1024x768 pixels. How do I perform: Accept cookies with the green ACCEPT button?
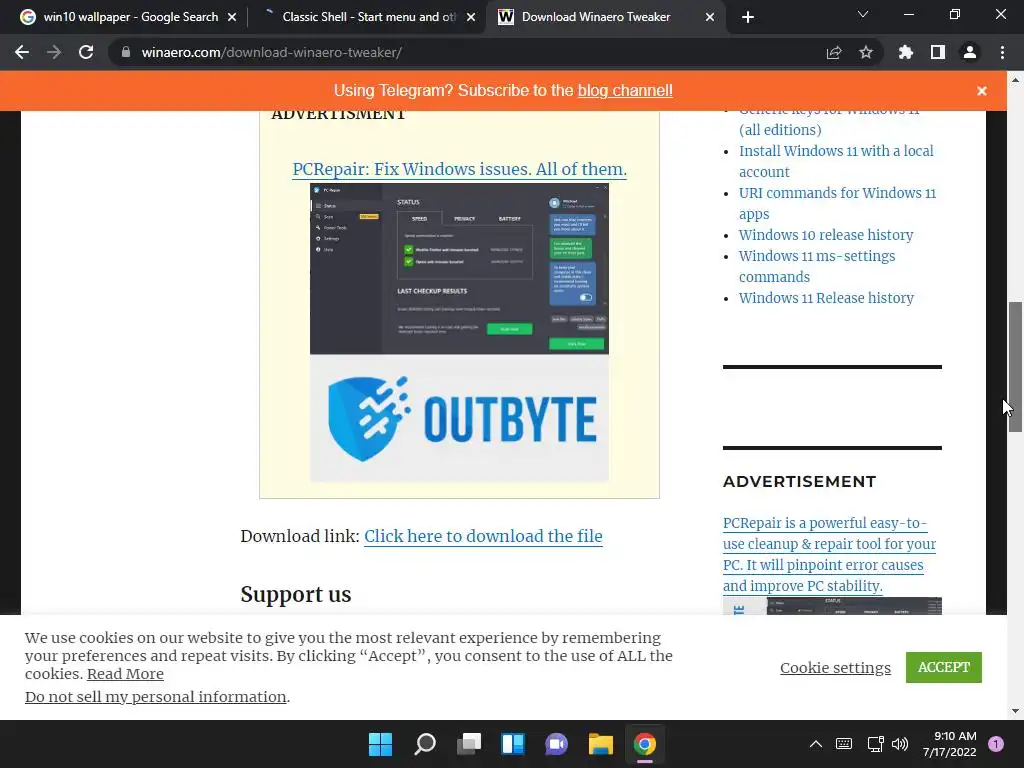tap(944, 667)
